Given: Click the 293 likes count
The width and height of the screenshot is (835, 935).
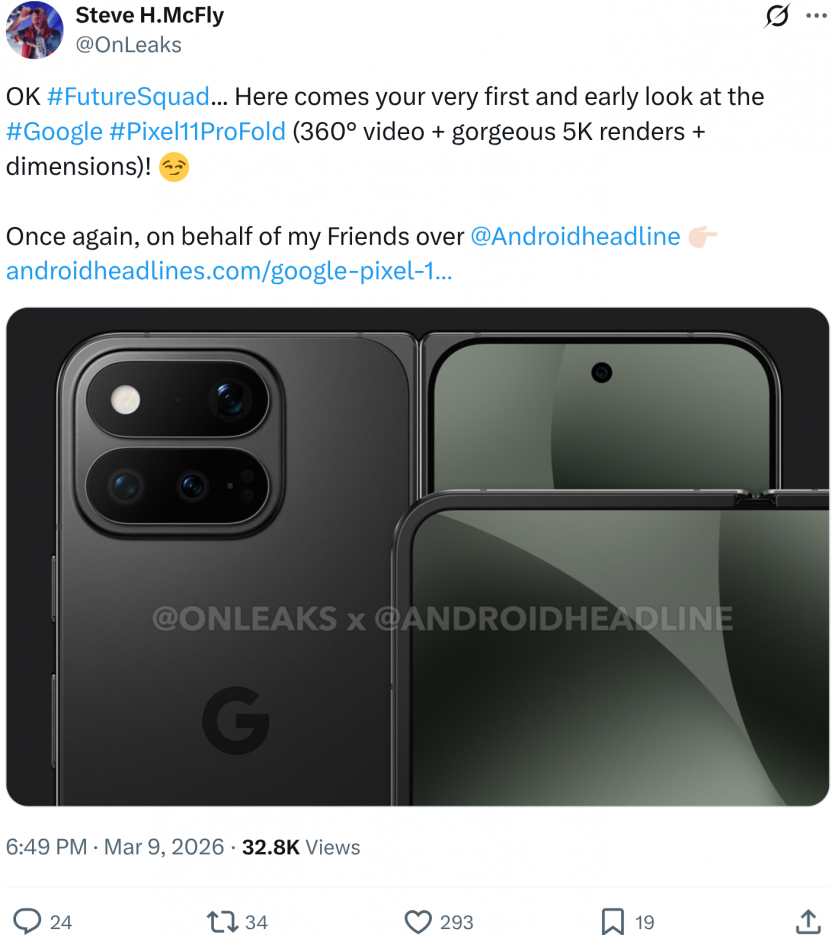Looking at the screenshot, I should [456, 921].
